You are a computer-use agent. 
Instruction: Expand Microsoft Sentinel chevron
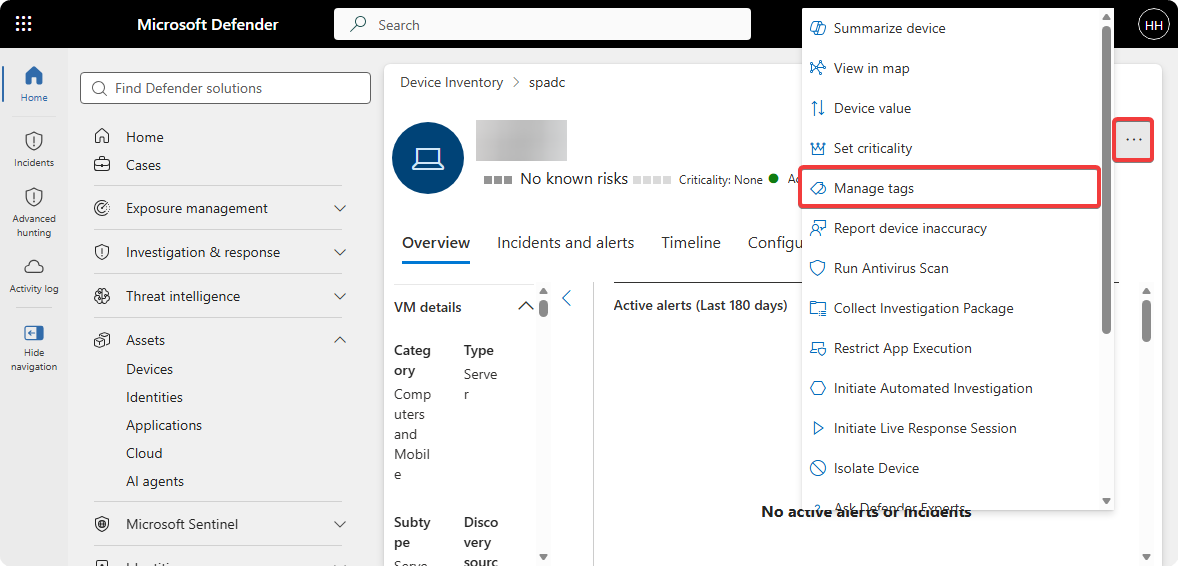click(340, 524)
